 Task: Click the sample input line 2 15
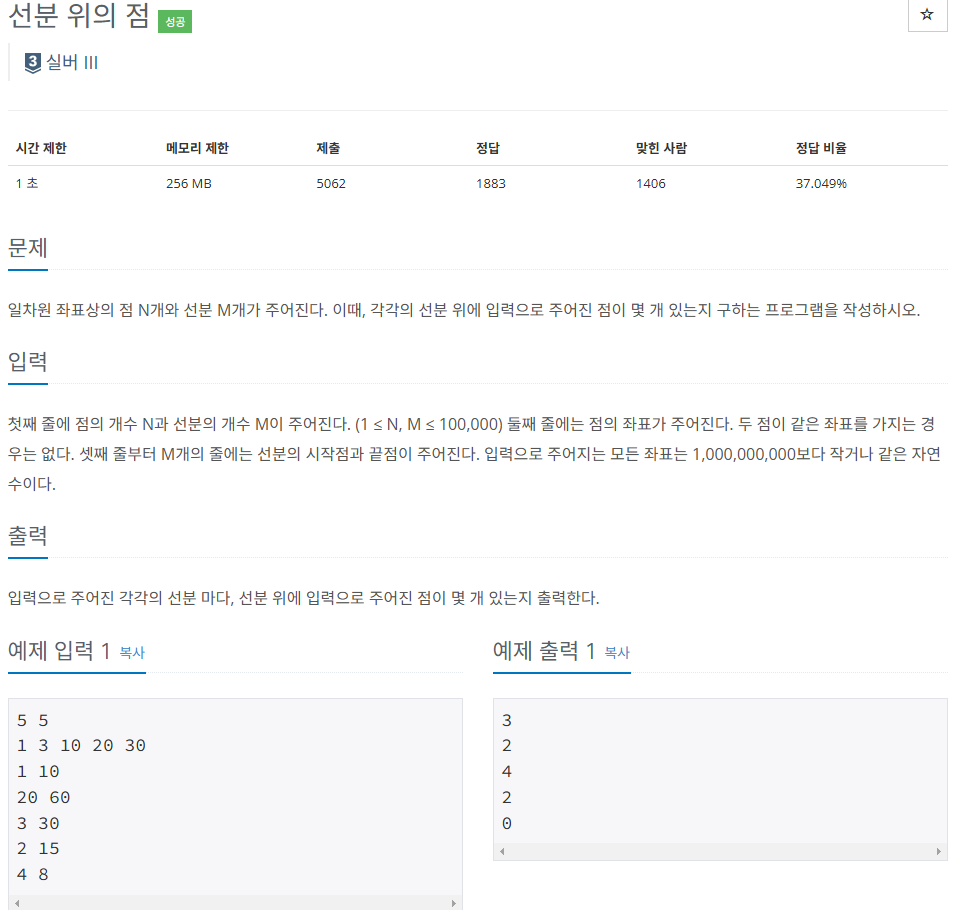tap(38, 849)
